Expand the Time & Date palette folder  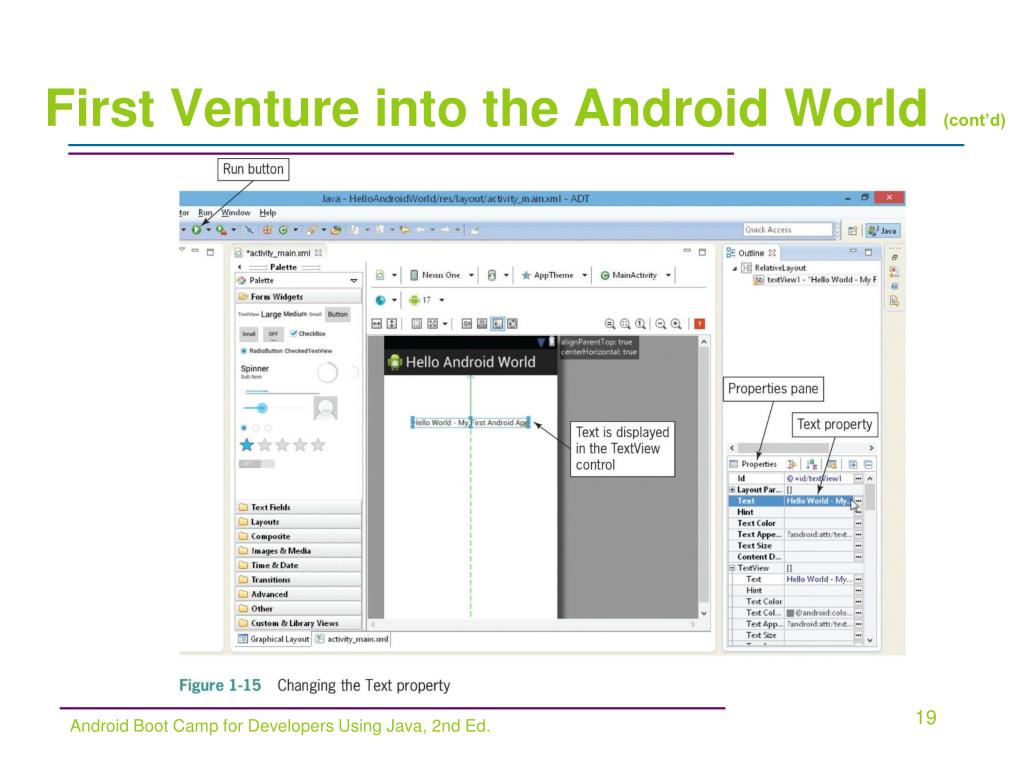tap(298, 566)
